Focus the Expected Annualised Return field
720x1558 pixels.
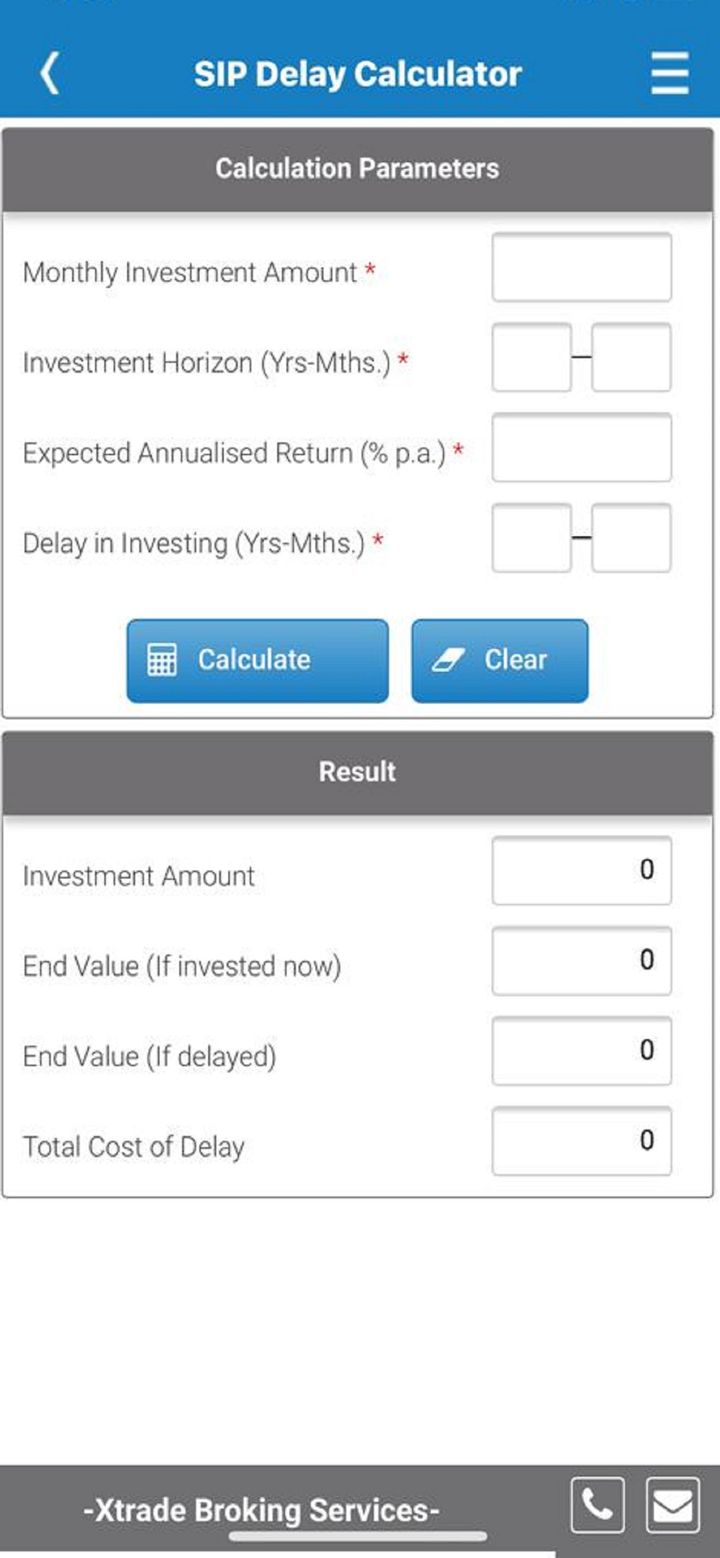[x=581, y=448]
